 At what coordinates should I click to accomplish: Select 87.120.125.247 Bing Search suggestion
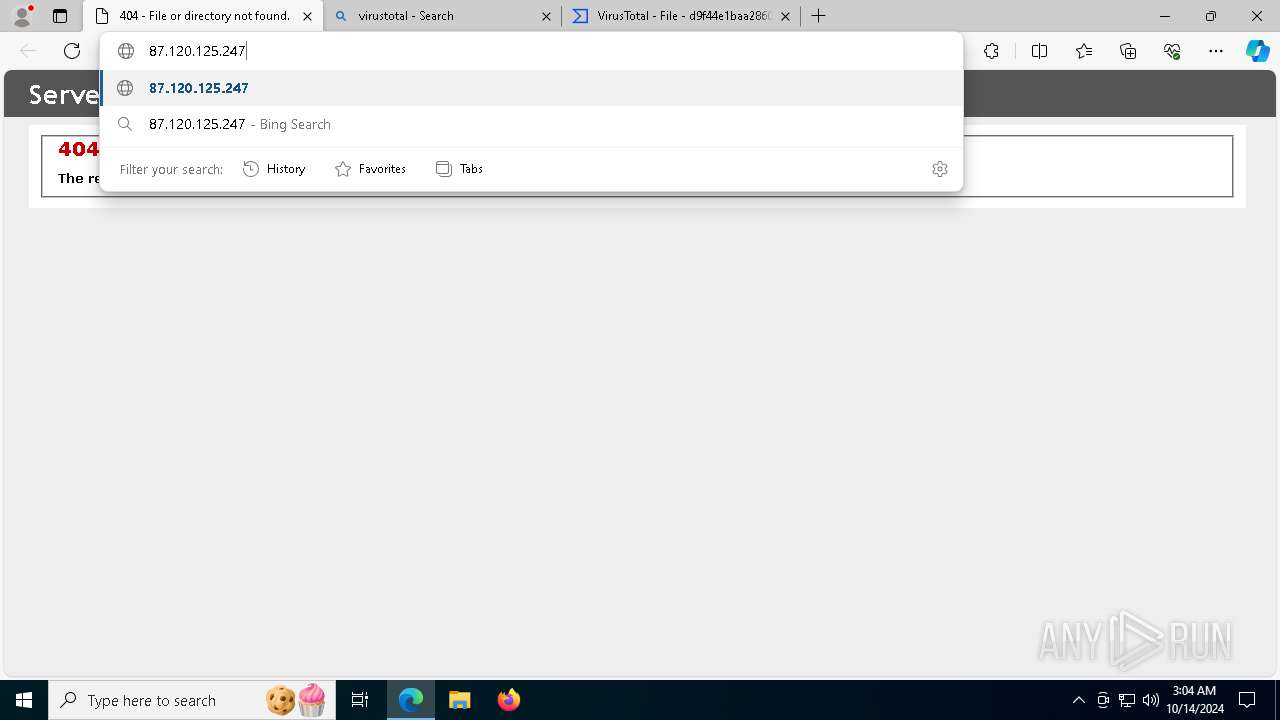point(531,124)
